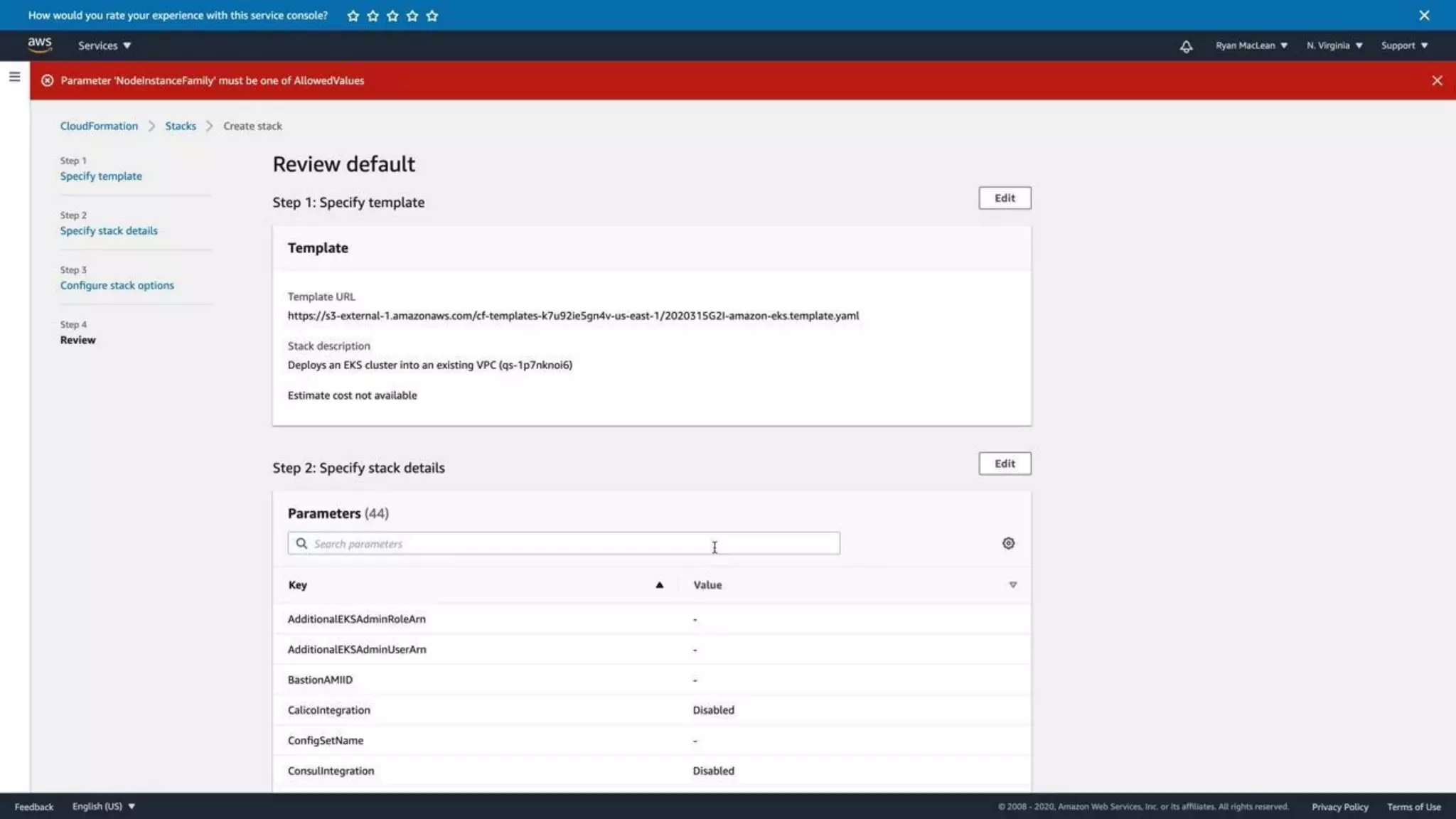Click Edit for Step 2 stack details
Screen dimensions: 1456x819
coord(1004,464)
